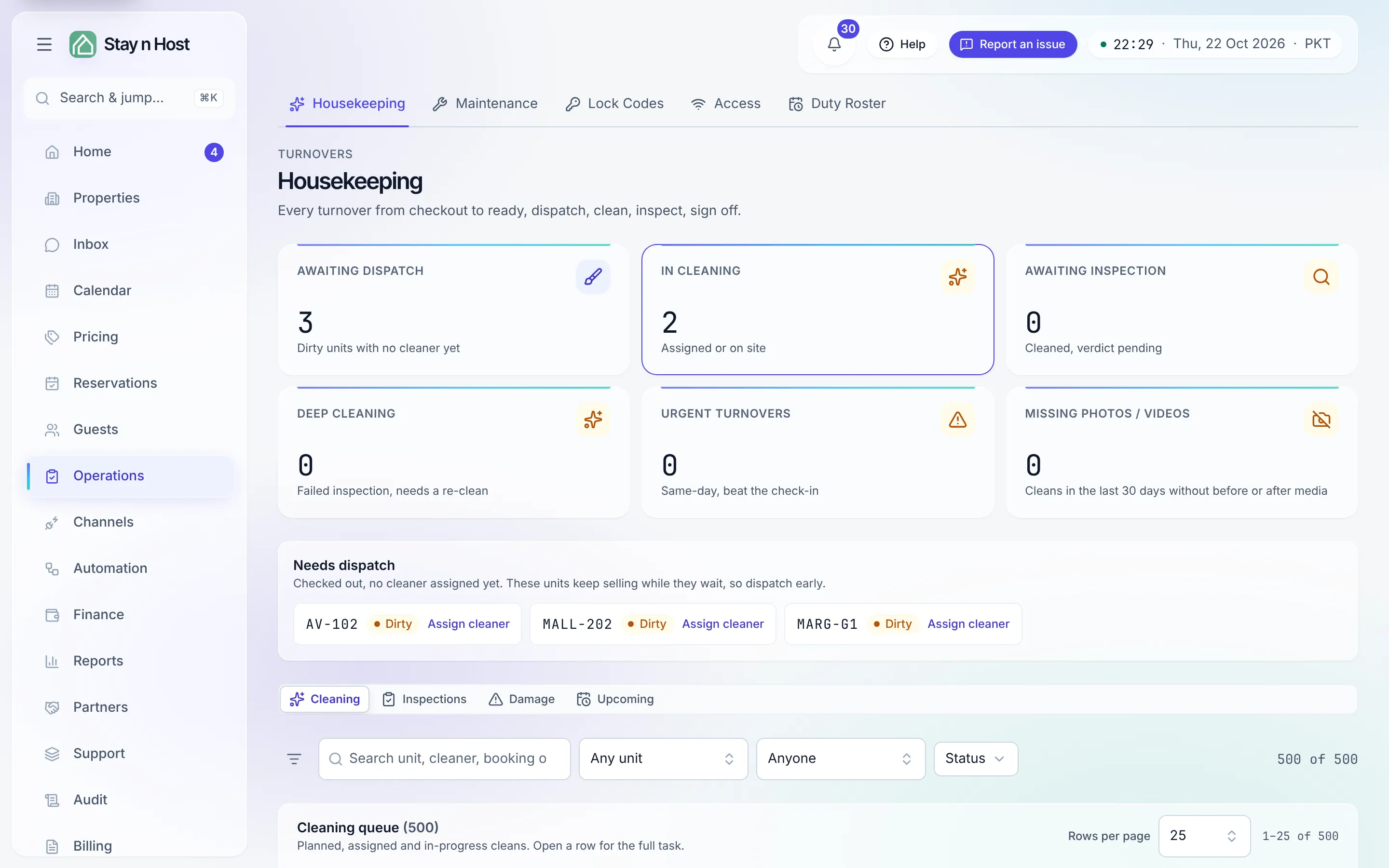Screen dimensions: 1389x868
Task: Open the Awaiting Dispatch summary card
Action: pos(453,310)
